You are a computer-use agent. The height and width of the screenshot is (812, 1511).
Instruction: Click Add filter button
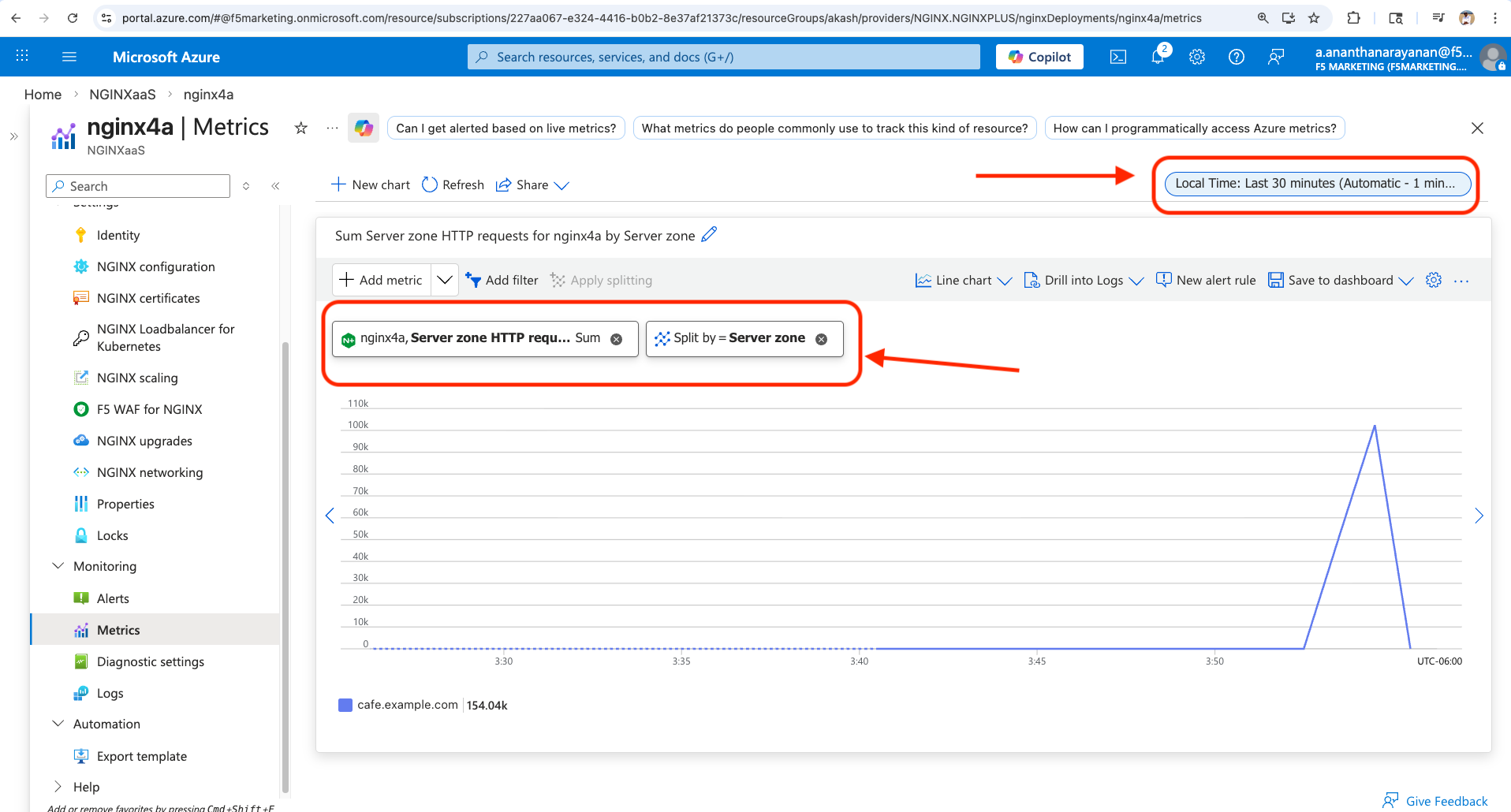pyautogui.click(x=502, y=280)
